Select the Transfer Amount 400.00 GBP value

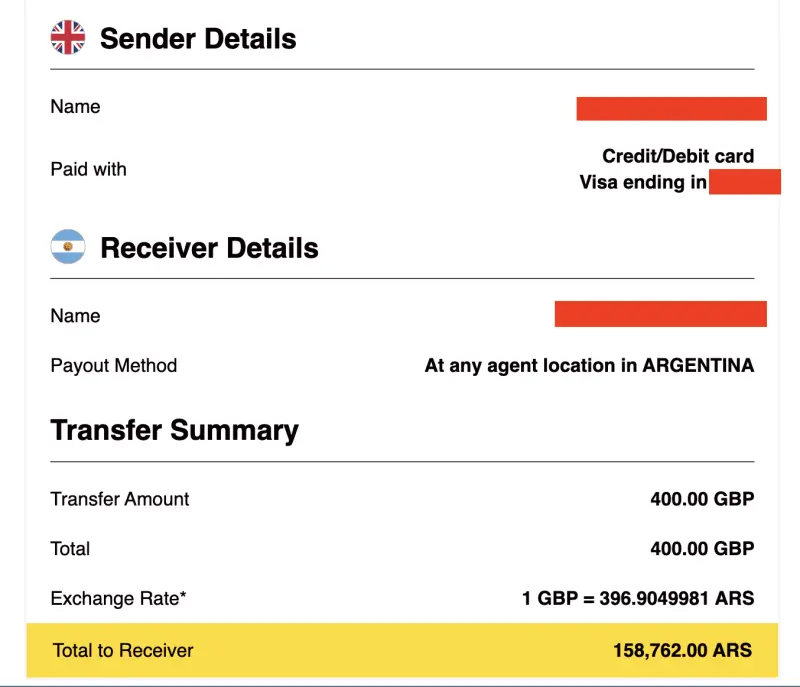702,499
